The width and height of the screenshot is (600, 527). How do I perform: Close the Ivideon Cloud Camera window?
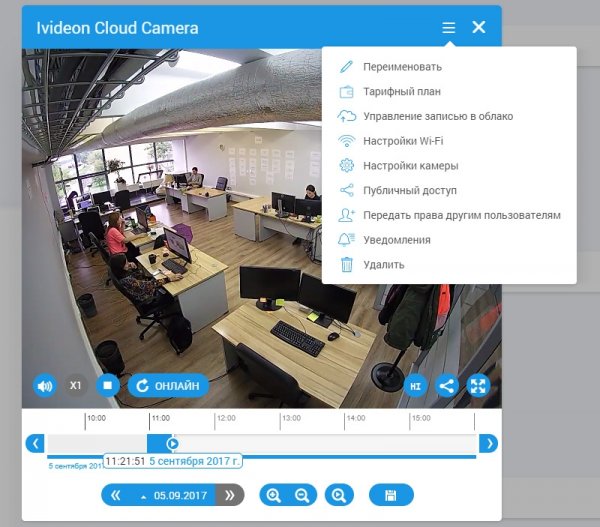(x=479, y=27)
